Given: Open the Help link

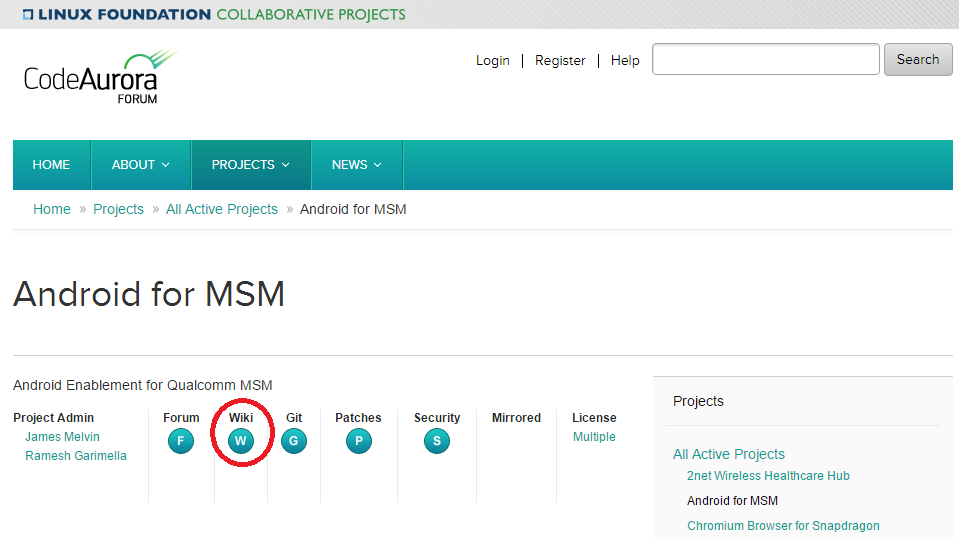Looking at the screenshot, I should tap(625, 61).
